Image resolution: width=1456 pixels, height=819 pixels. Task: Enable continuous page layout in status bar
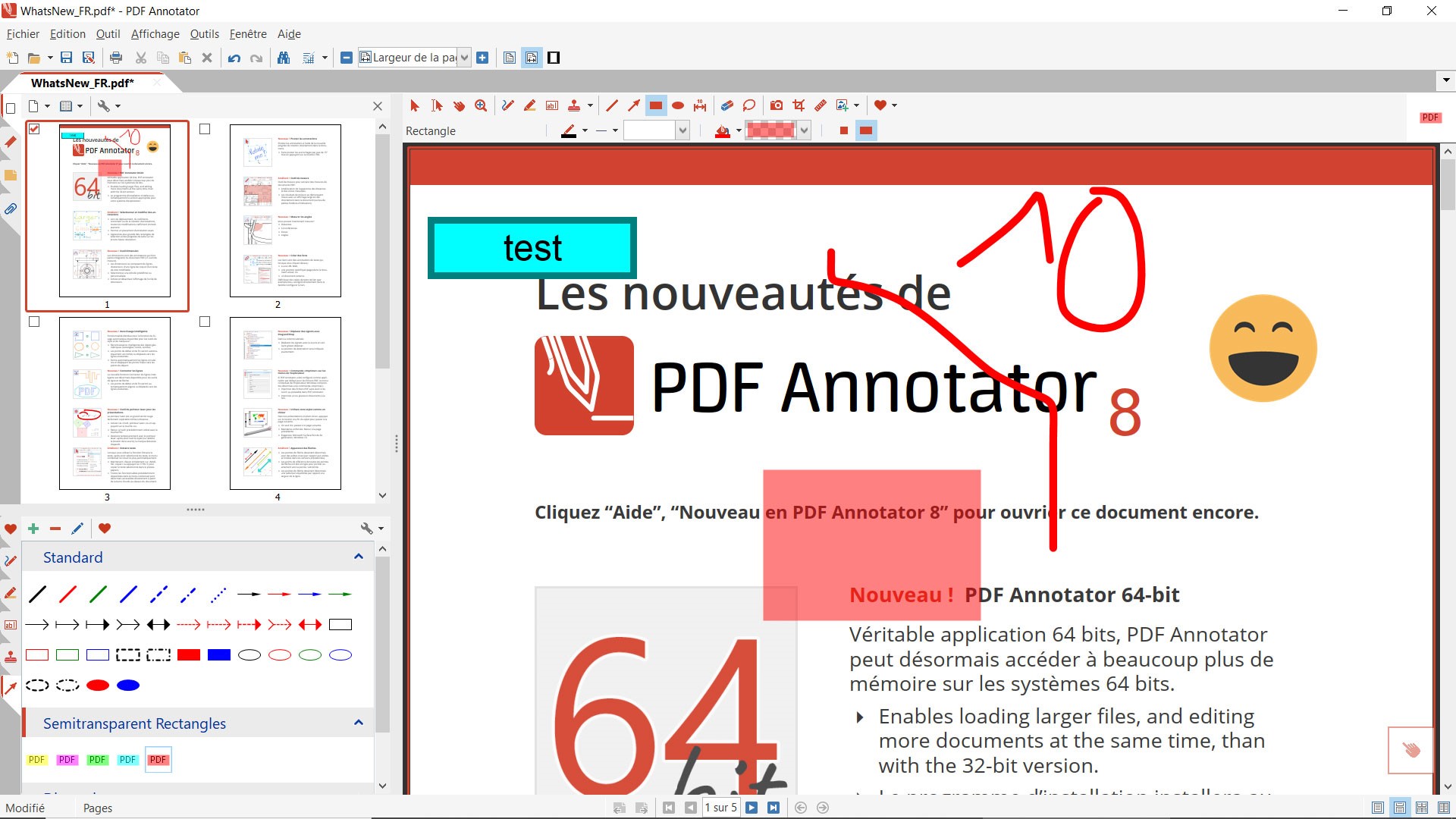click(1400, 808)
